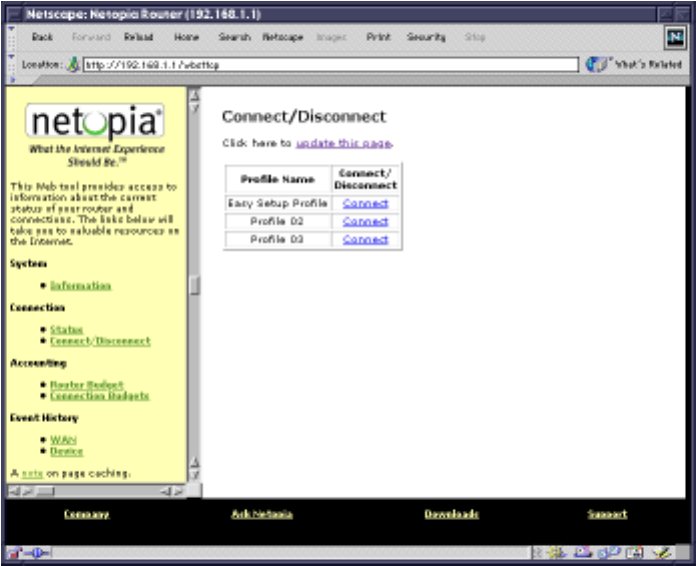
Task: Click the Images toolbar button
Action: tap(331, 37)
